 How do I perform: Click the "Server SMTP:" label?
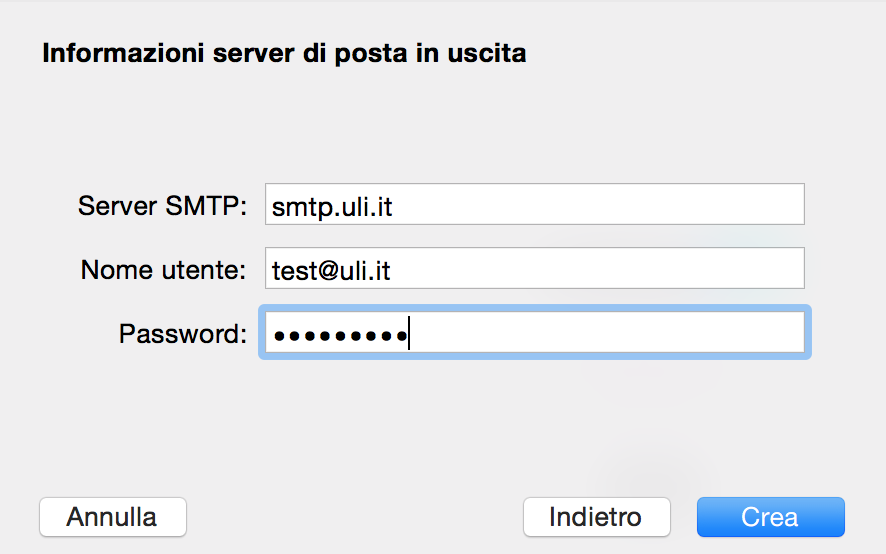(162, 206)
